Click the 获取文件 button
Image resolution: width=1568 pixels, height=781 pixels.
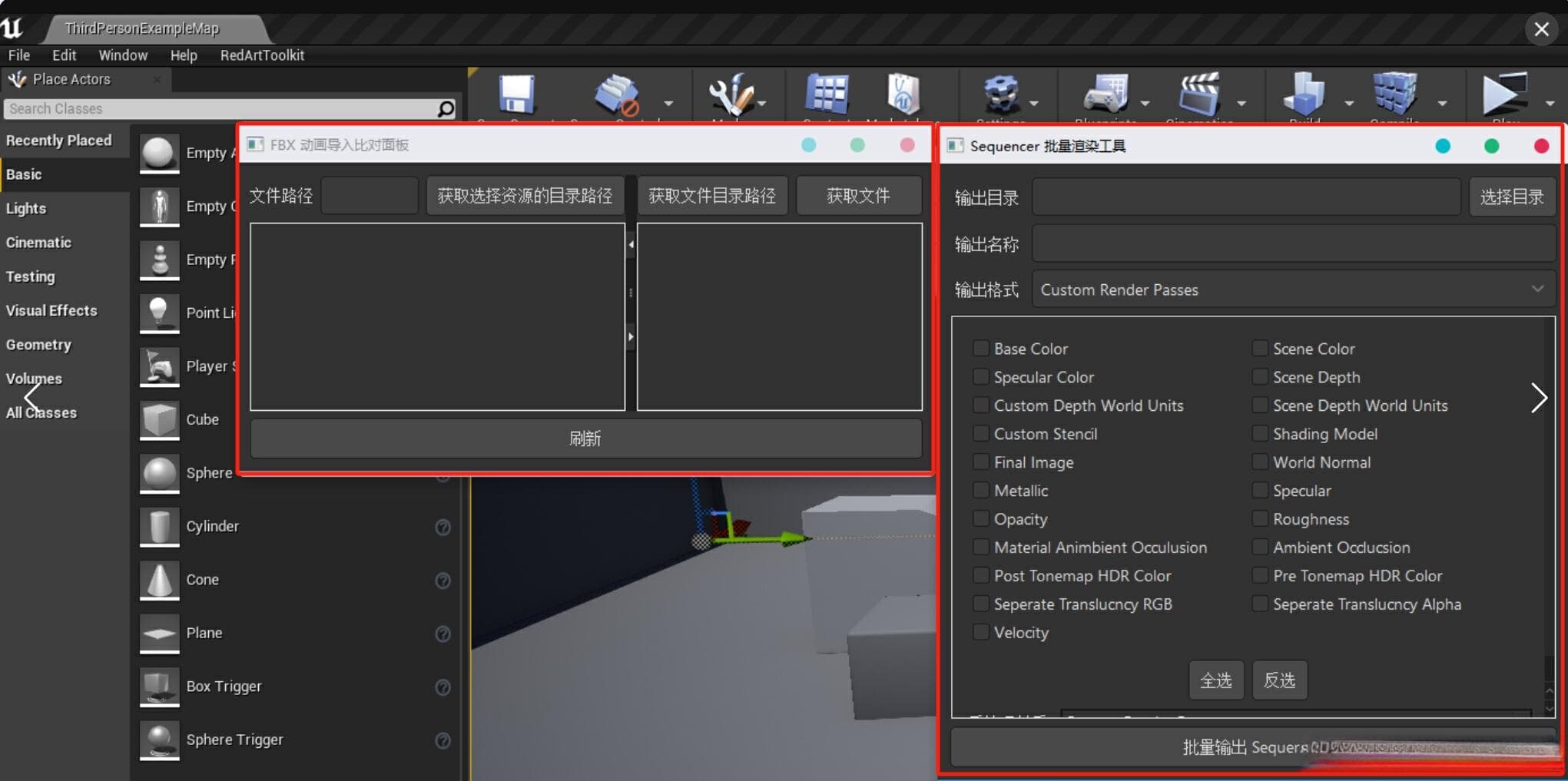(x=858, y=196)
